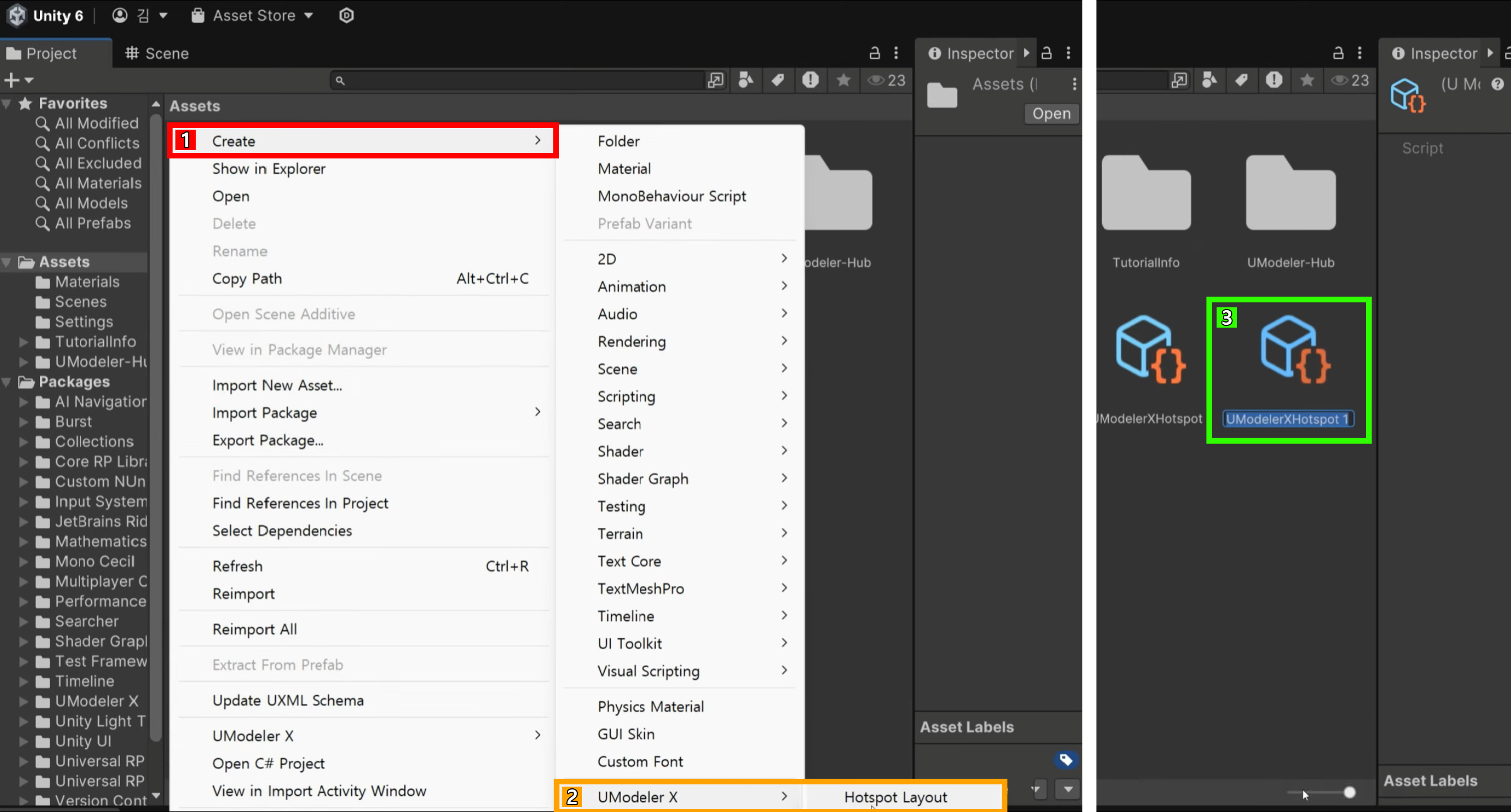Viewport: 1511px width, 812px height.
Task: Click the open-in-Search-window icon in left panel
Action: [x=716, y=80]
